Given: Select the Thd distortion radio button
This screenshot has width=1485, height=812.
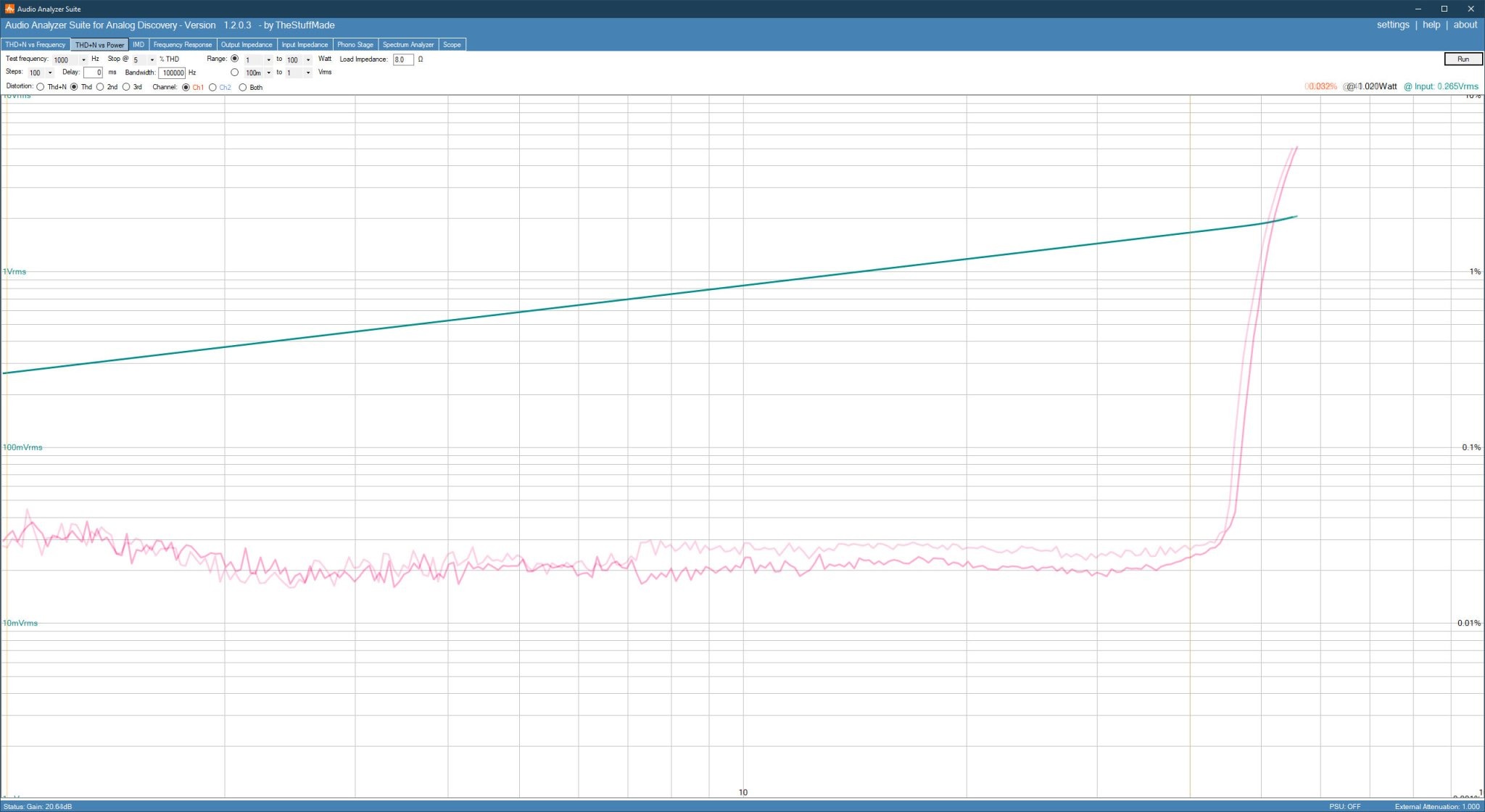Looking at the screenshot, I should point(74,87).
